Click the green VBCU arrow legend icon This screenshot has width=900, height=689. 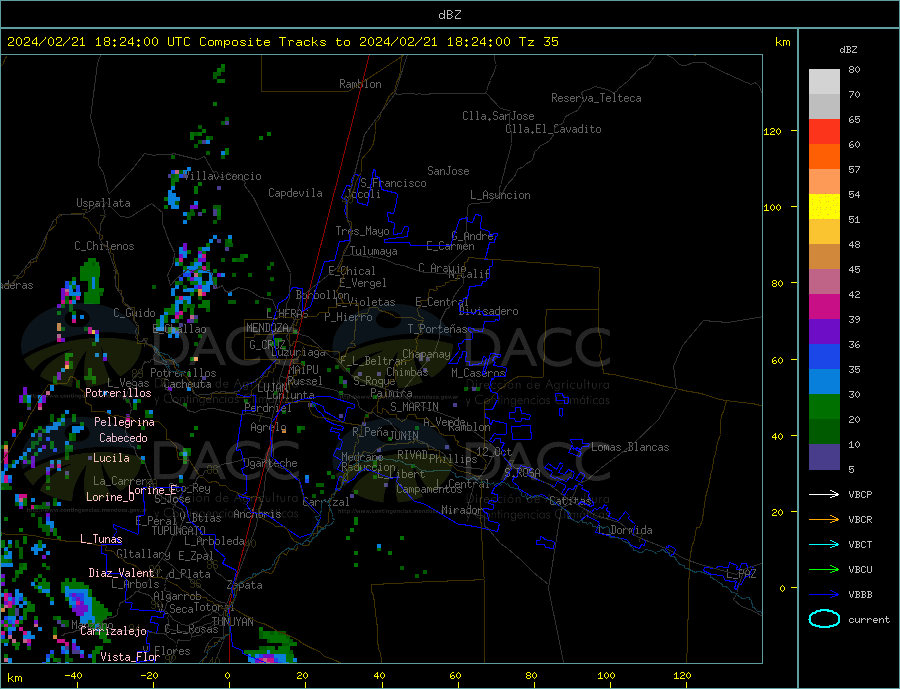coord(824,570)
